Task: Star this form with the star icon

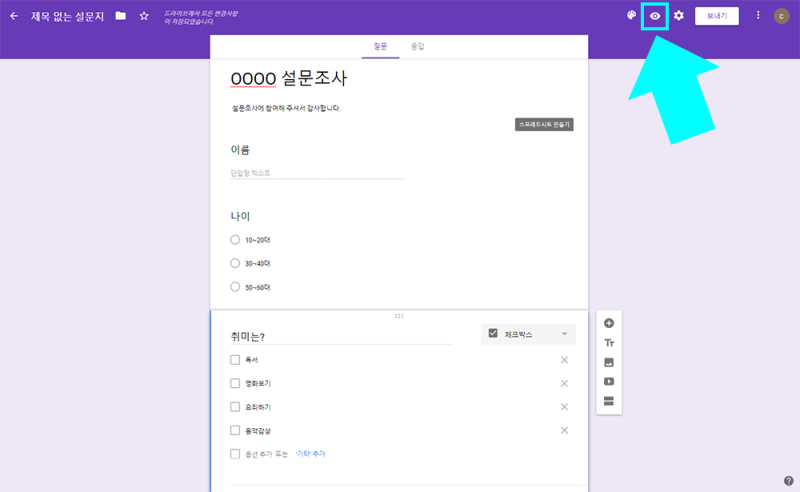Action: tap(144, 16)
